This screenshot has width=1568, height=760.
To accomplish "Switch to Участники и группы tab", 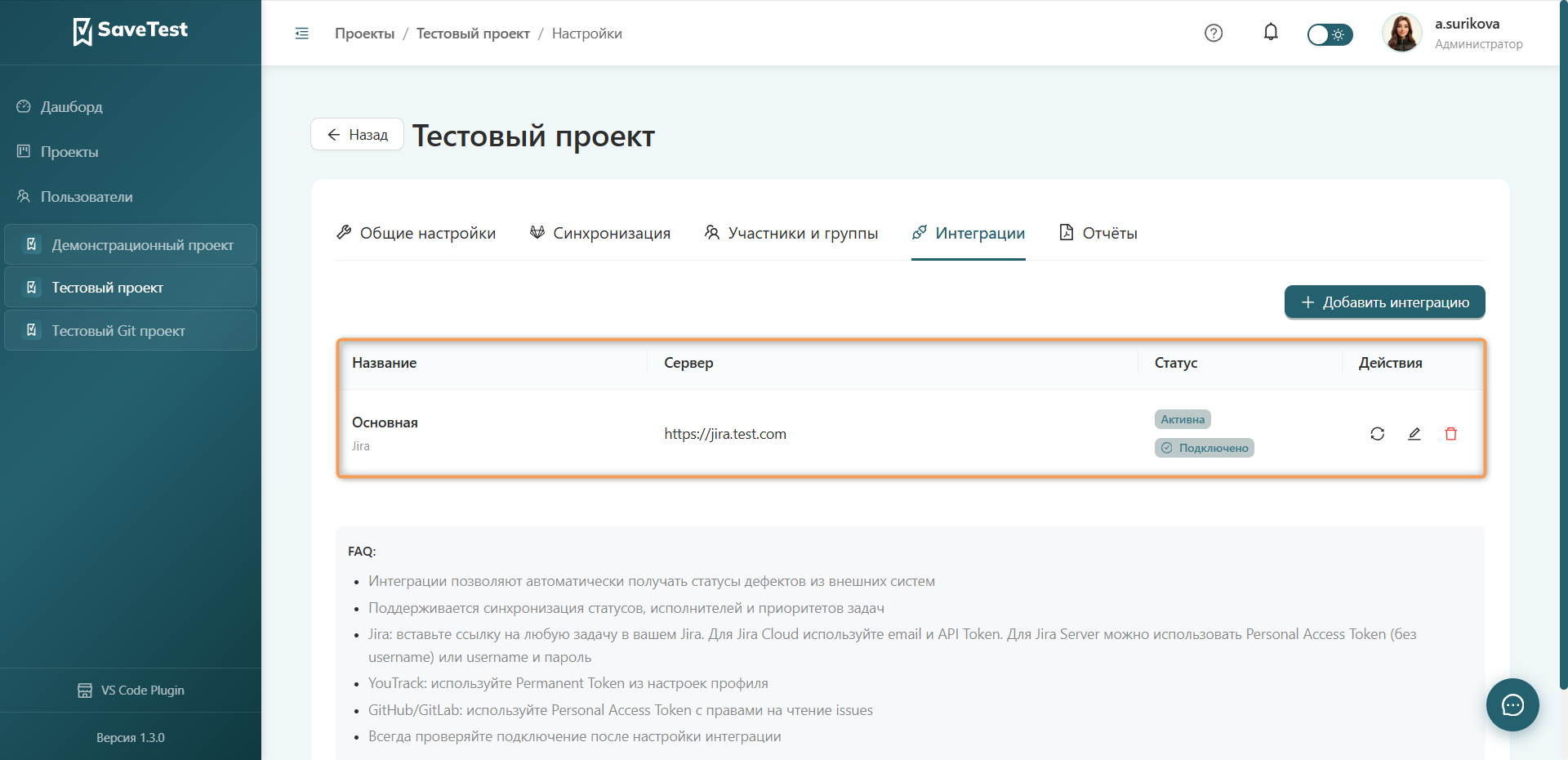I will pyautogui.click(x=791, y=233).
